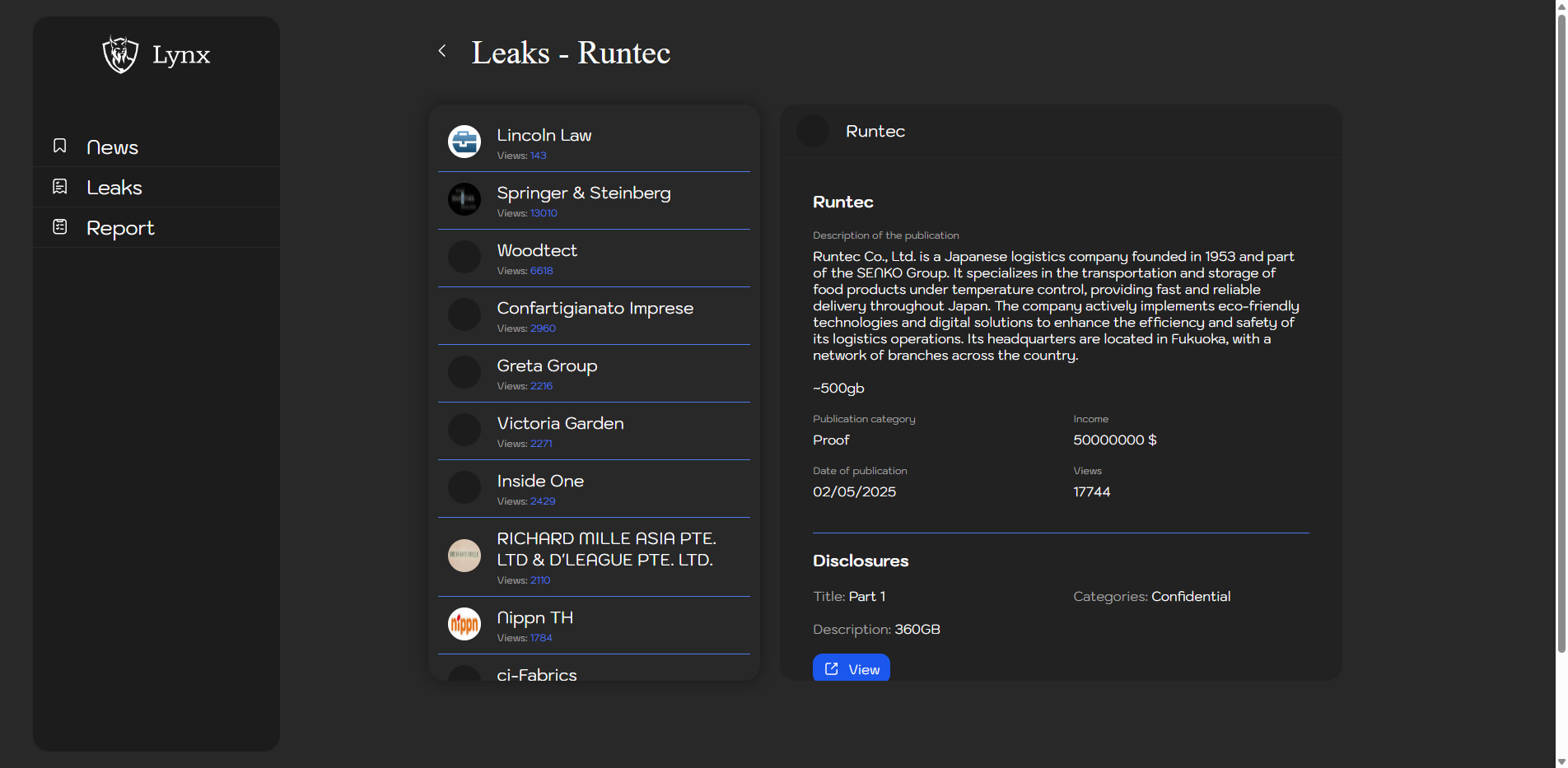
Task: Open the News section label
Action: (x=112, y=147)
